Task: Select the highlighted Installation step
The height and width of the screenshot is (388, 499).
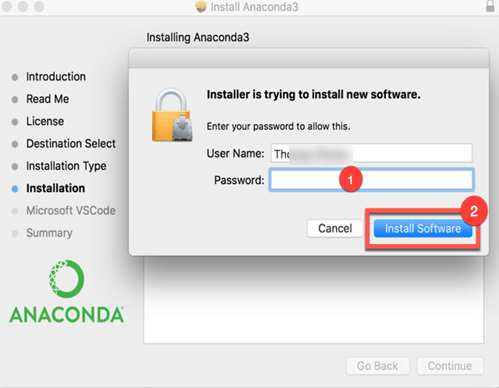Action: [55, 188]
